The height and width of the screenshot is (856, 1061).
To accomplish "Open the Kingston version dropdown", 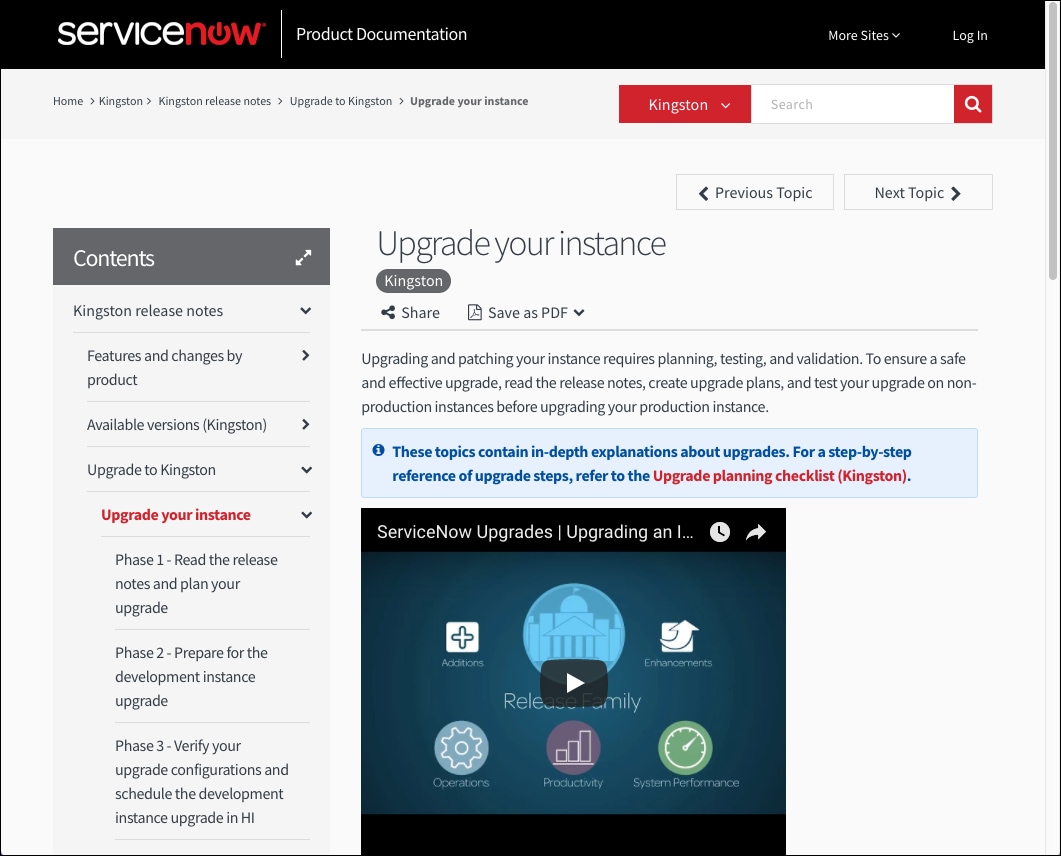I will tap(684, 104).
